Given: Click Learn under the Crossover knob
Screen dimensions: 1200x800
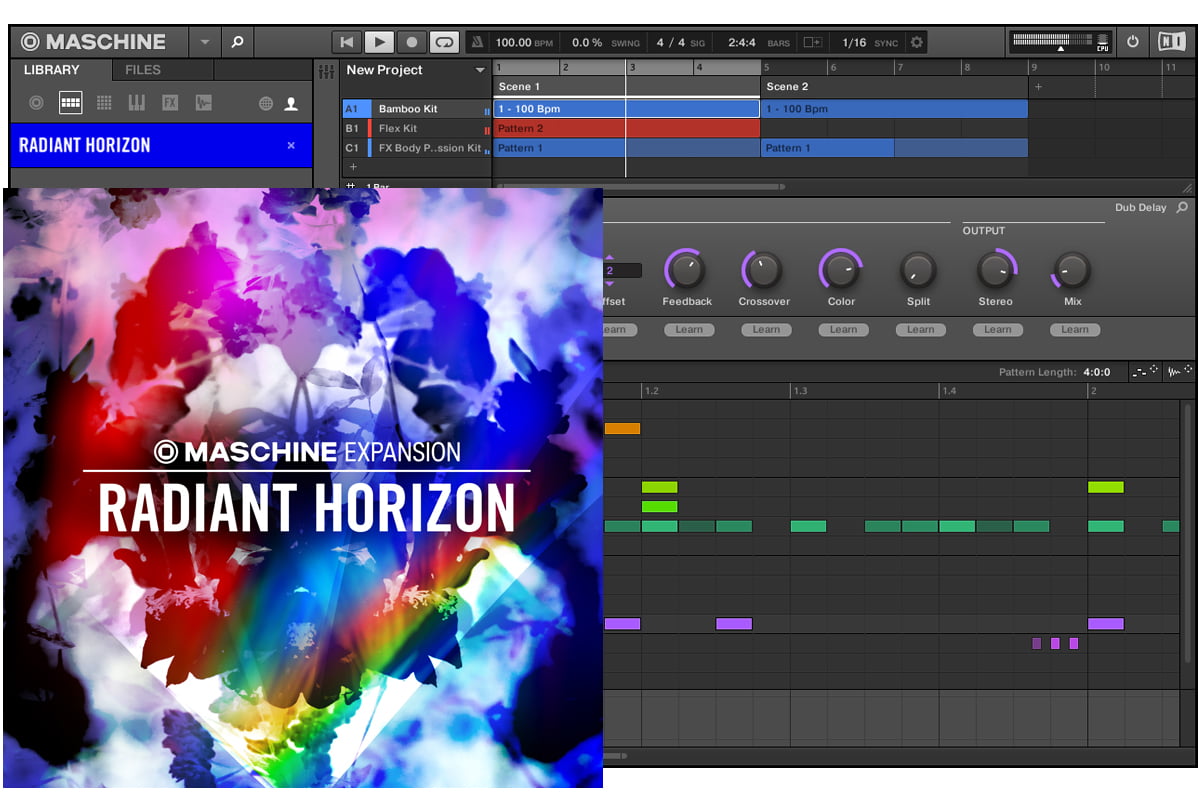Looking at the screenshot, I should 766,330.
